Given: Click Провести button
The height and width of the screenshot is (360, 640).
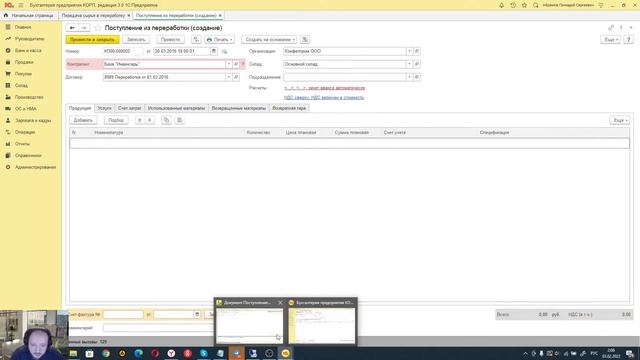Looking at the screenshot, I should pos(170,40).
